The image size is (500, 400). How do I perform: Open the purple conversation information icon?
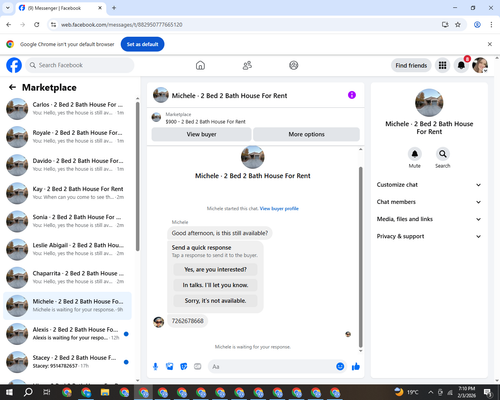coord(352,95)
